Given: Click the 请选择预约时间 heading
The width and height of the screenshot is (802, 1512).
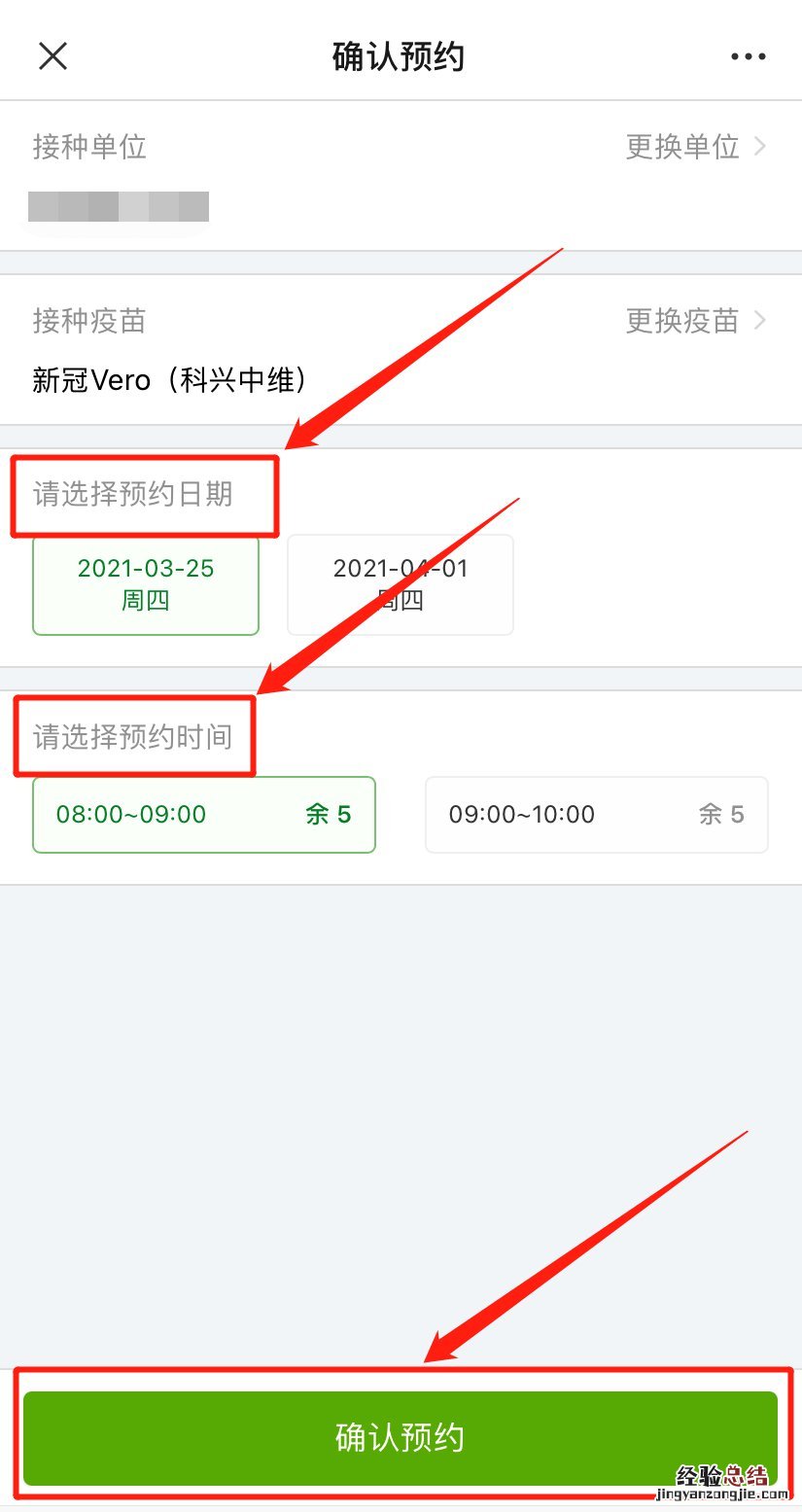Looking at the screenshot, I should pos(133,737).
